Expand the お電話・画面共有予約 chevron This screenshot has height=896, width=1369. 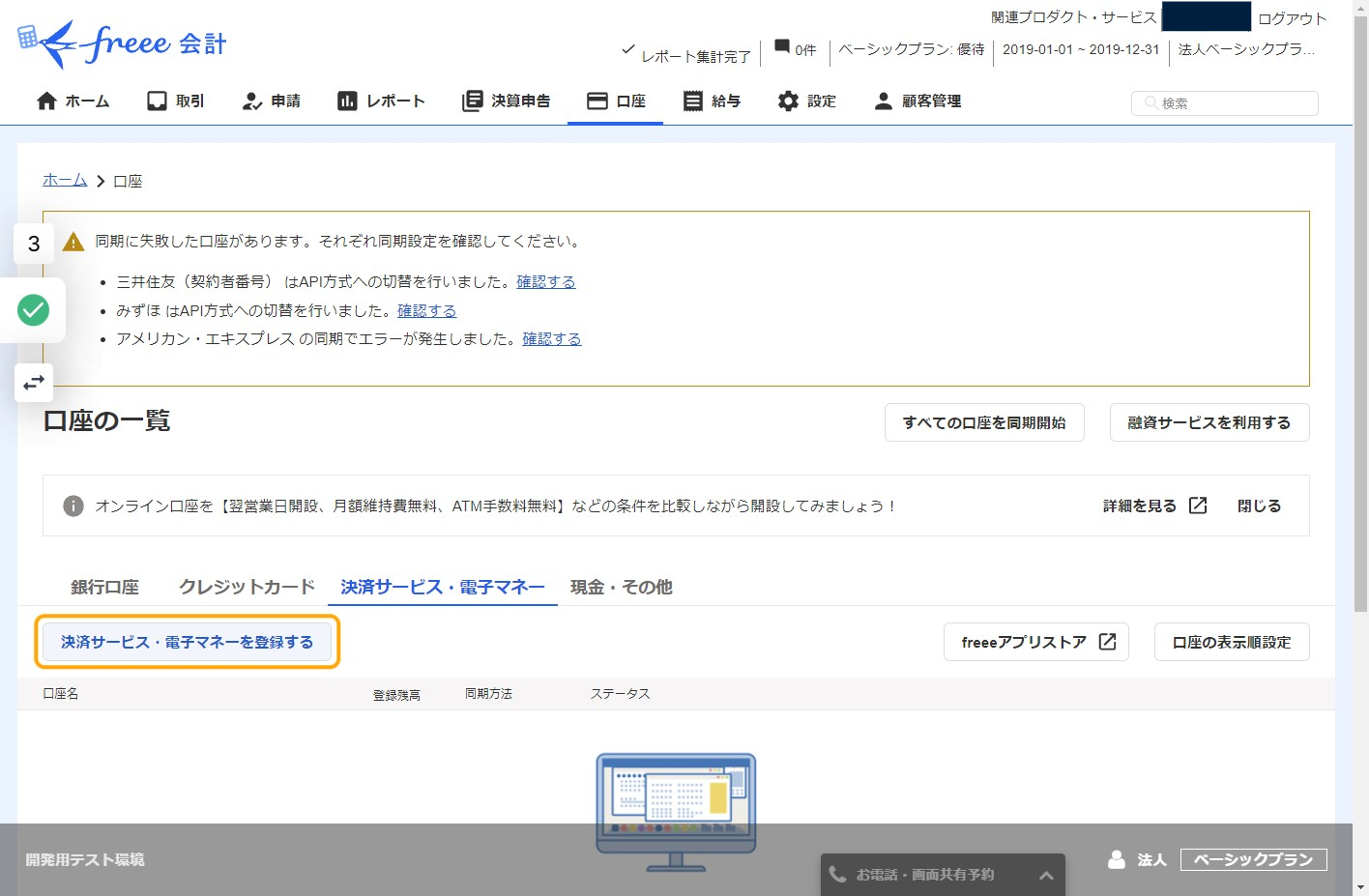1046,875
